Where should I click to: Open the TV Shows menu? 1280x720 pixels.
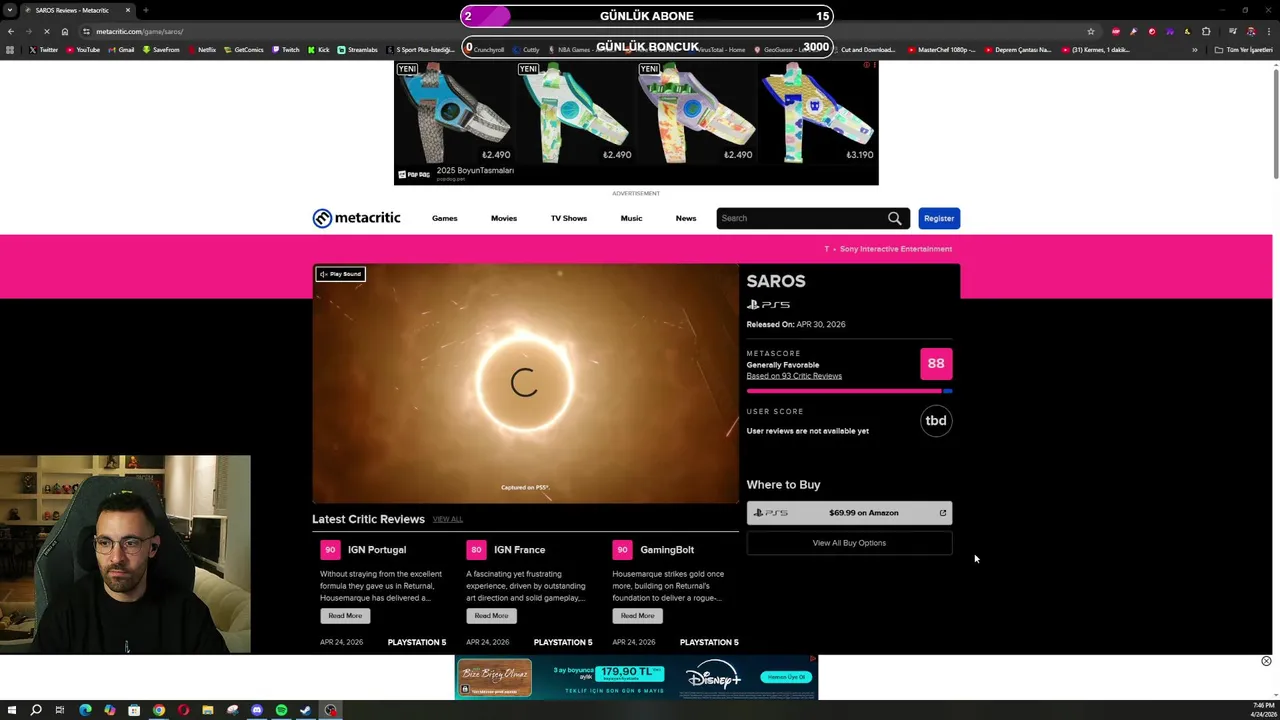pyautogui.click(x=569, y=218)
